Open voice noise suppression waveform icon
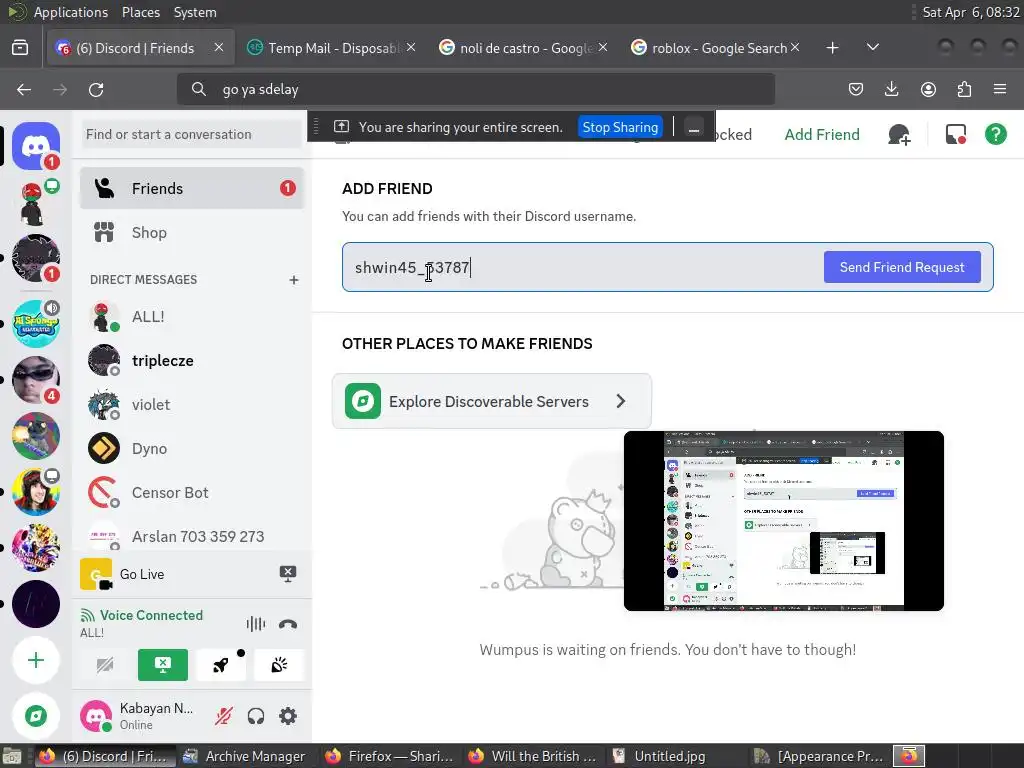This screenshot has height=768, width=1024. coord(256,624)
